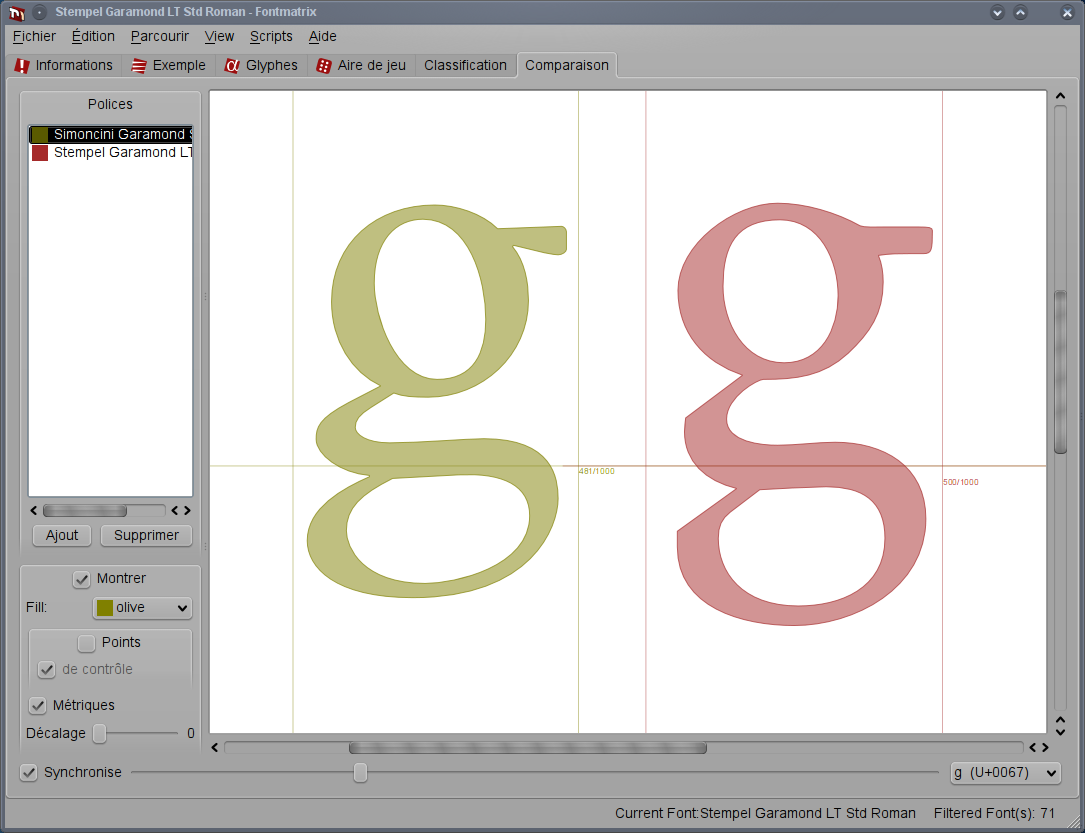Open the Fichier menu
This screenshot has width=1085, height=833.
pos(35,36)
